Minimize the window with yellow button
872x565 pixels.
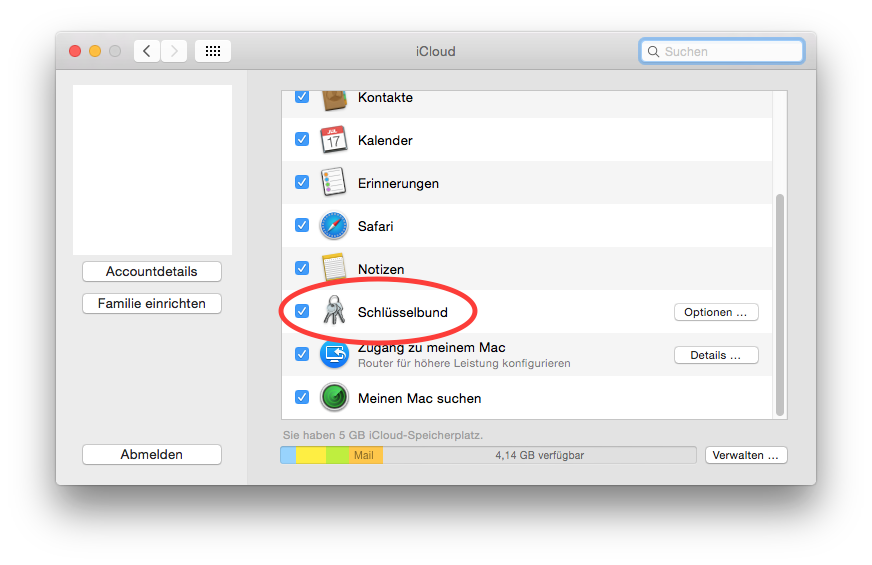point(95,51)
